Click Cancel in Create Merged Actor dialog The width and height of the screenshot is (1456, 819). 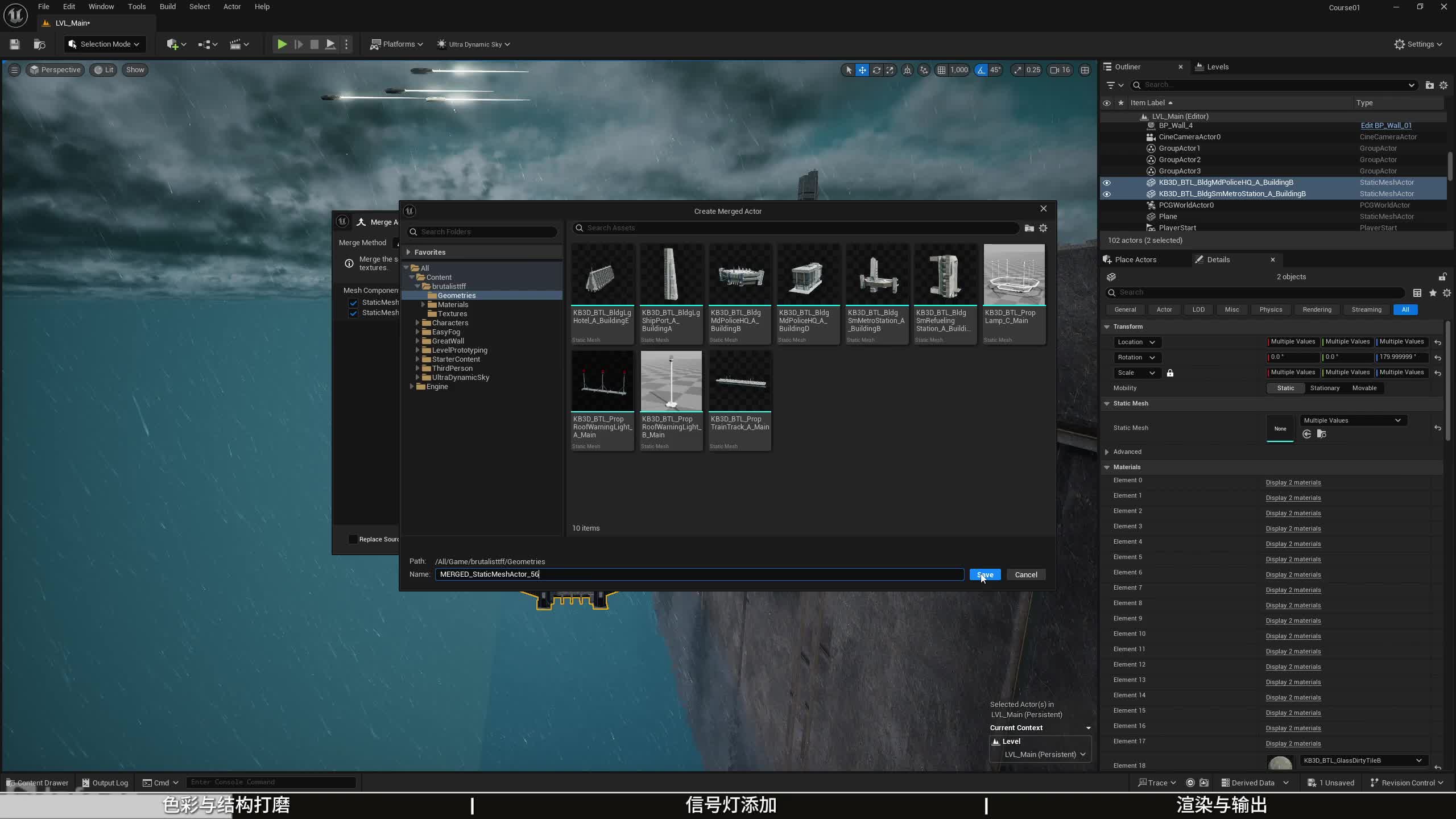(1025, 574)
